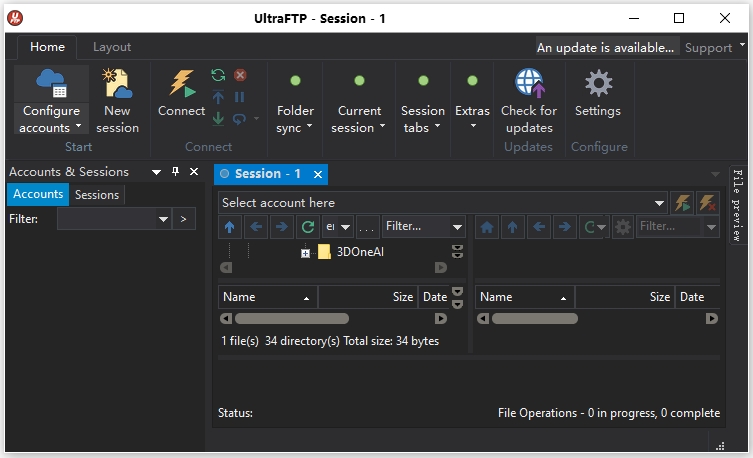Viewport: 753px width, 458px height.
Task: Click the red disconnect icon in the ribbon
Action: [240, 75]
